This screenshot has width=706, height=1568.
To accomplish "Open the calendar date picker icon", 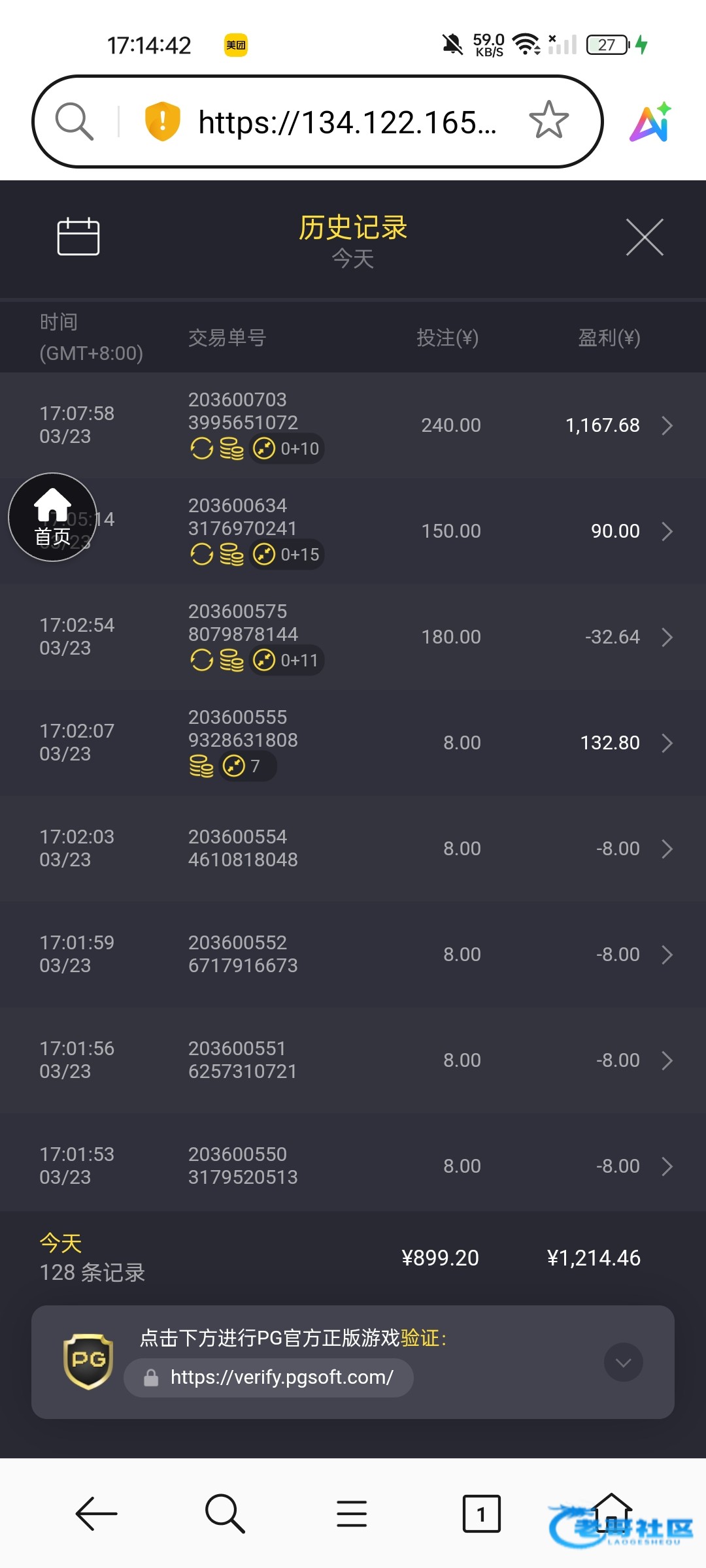I will point(78,237).
